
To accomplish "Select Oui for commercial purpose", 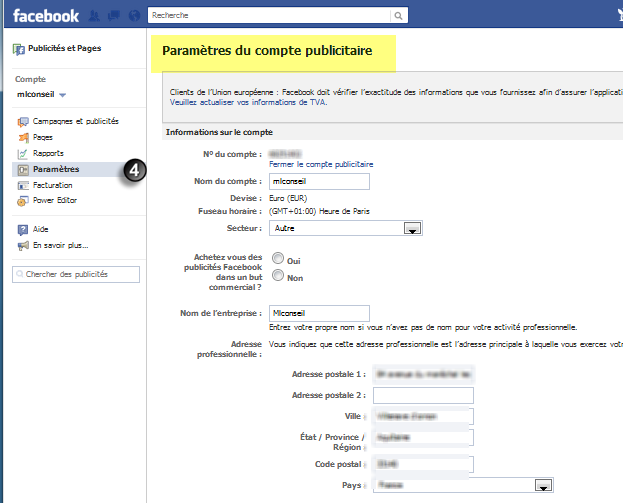I will 278,258.
